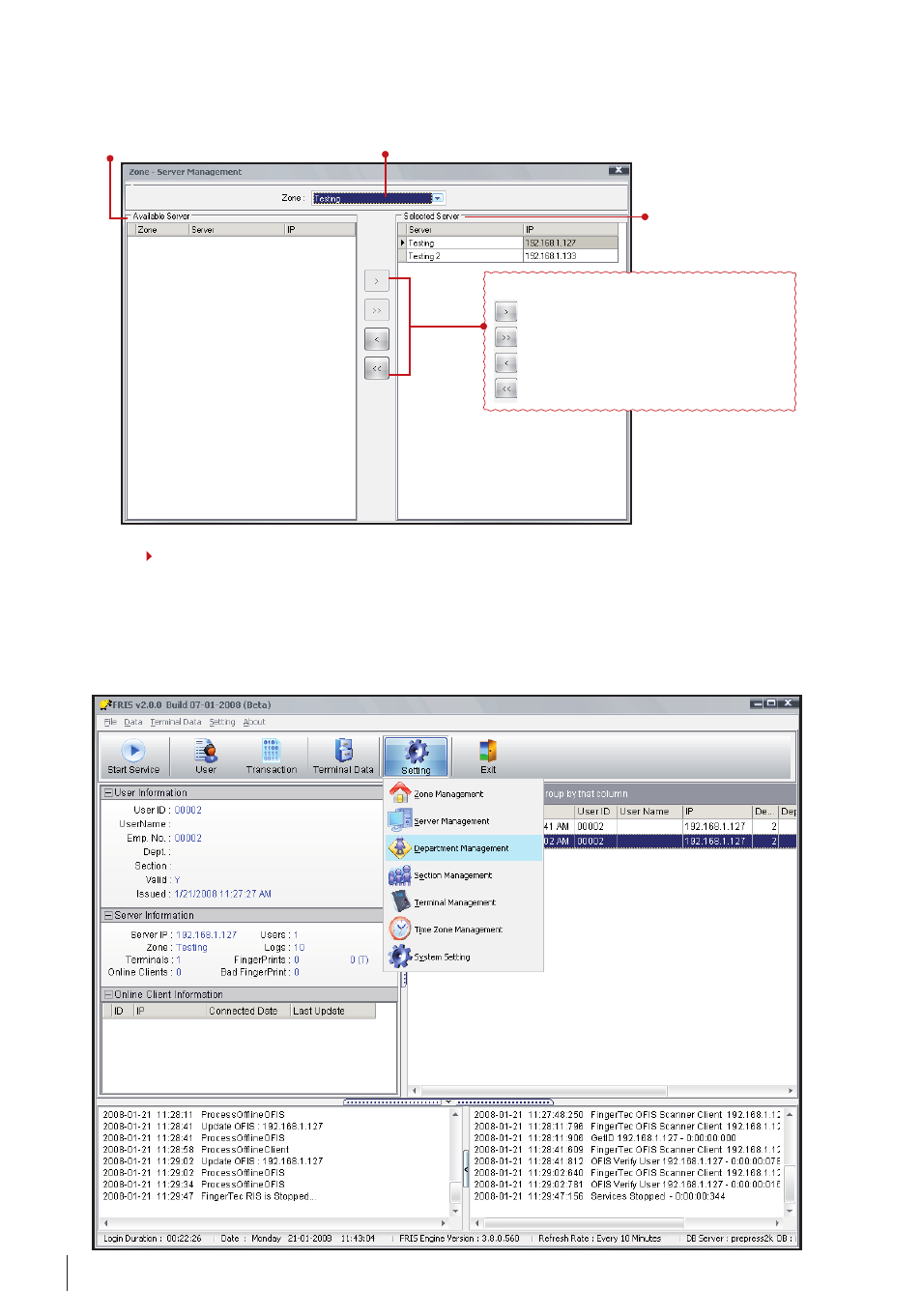Click the Zone column header in Available Server

[161, 230]
